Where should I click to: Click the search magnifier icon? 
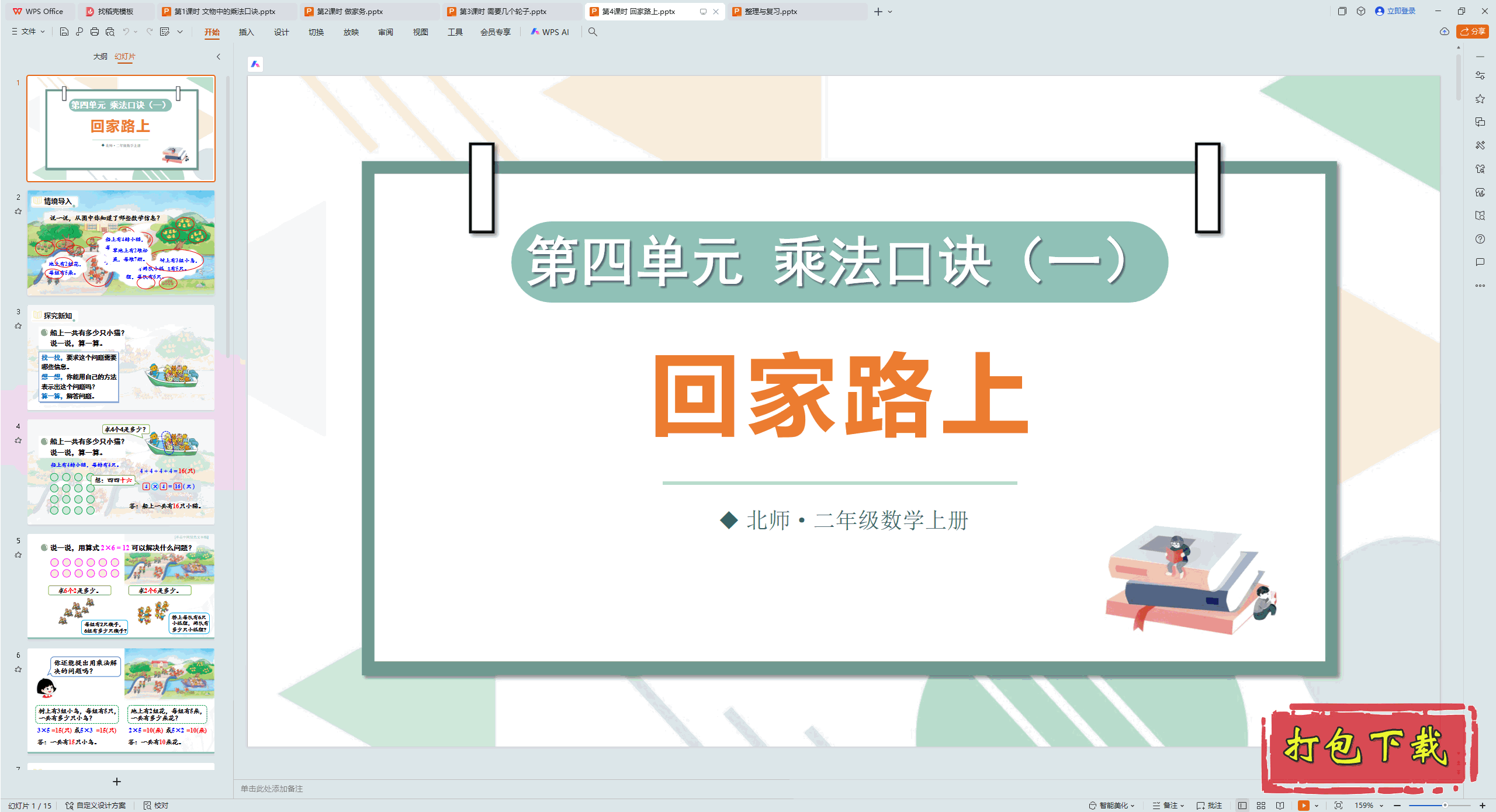[x=593, y=32]
